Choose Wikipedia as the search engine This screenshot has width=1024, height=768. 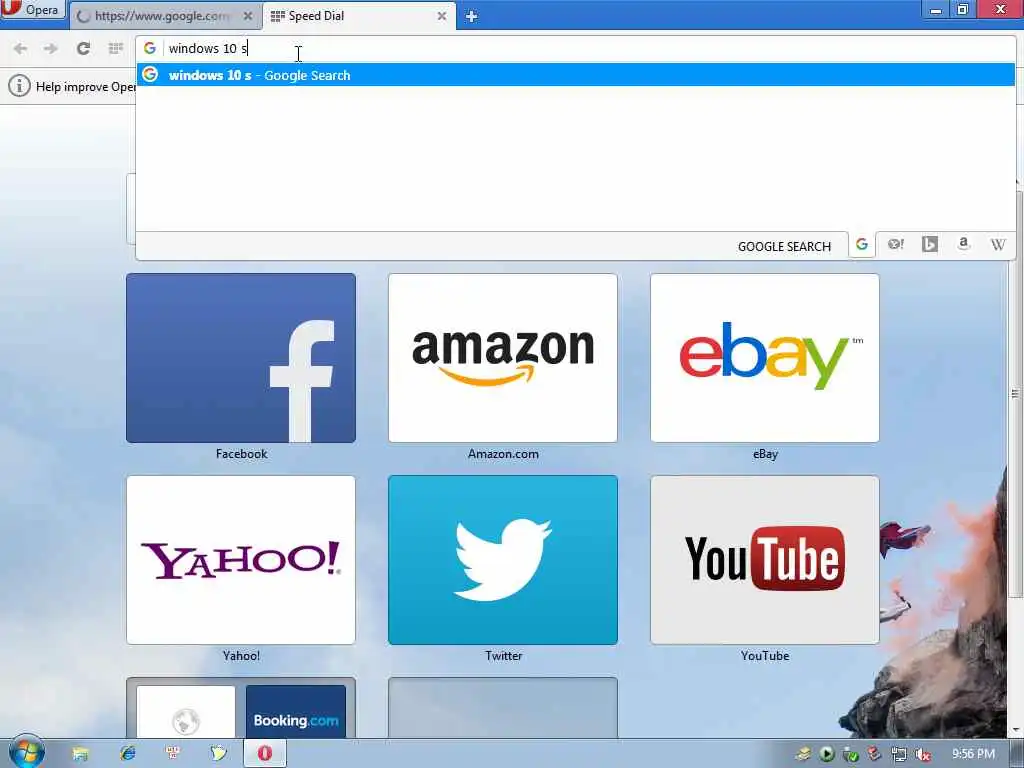tap(997, 245)
